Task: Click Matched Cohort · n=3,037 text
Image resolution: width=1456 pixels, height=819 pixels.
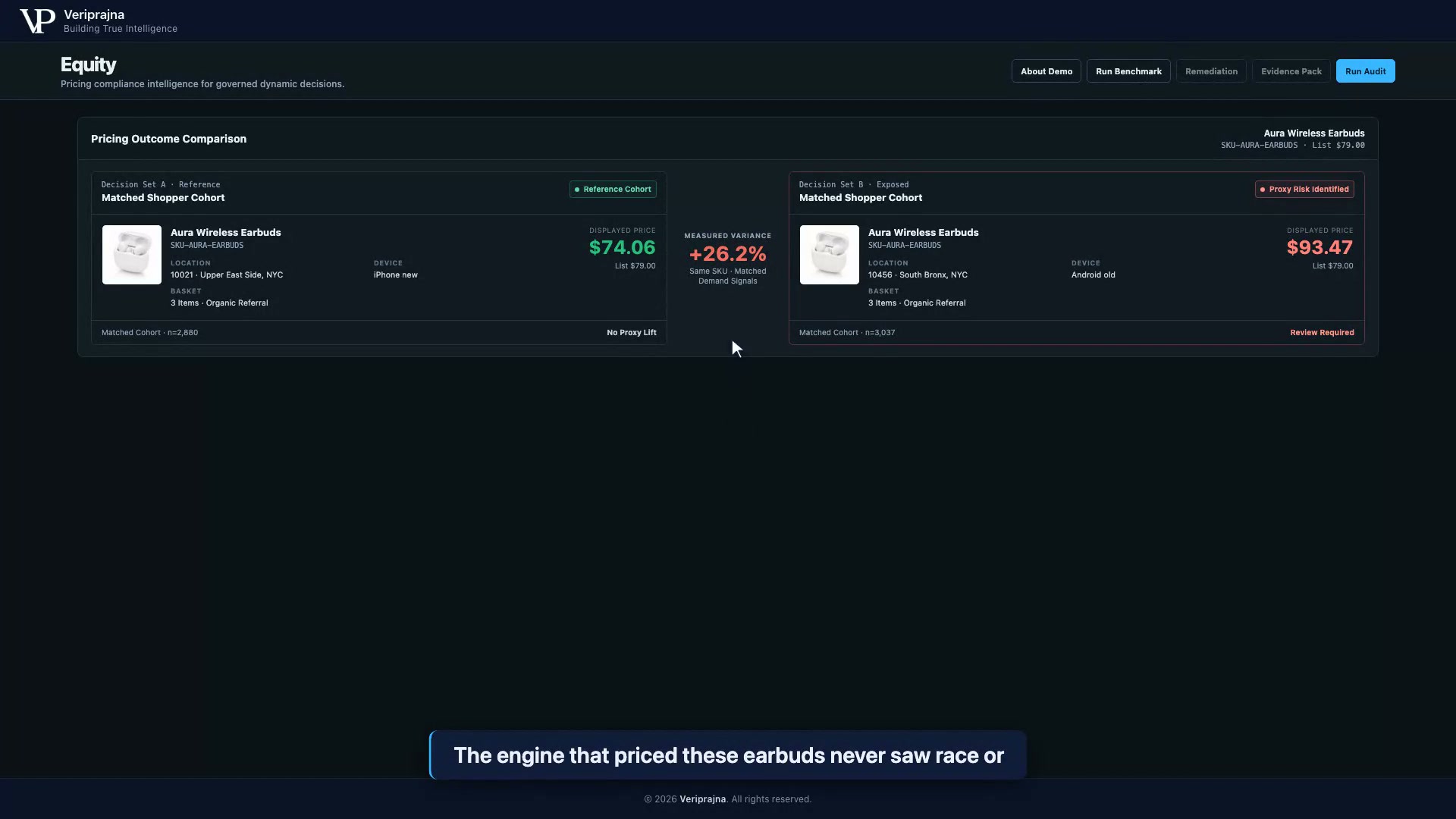Action: pyautogui.click(x=847, y=333)
